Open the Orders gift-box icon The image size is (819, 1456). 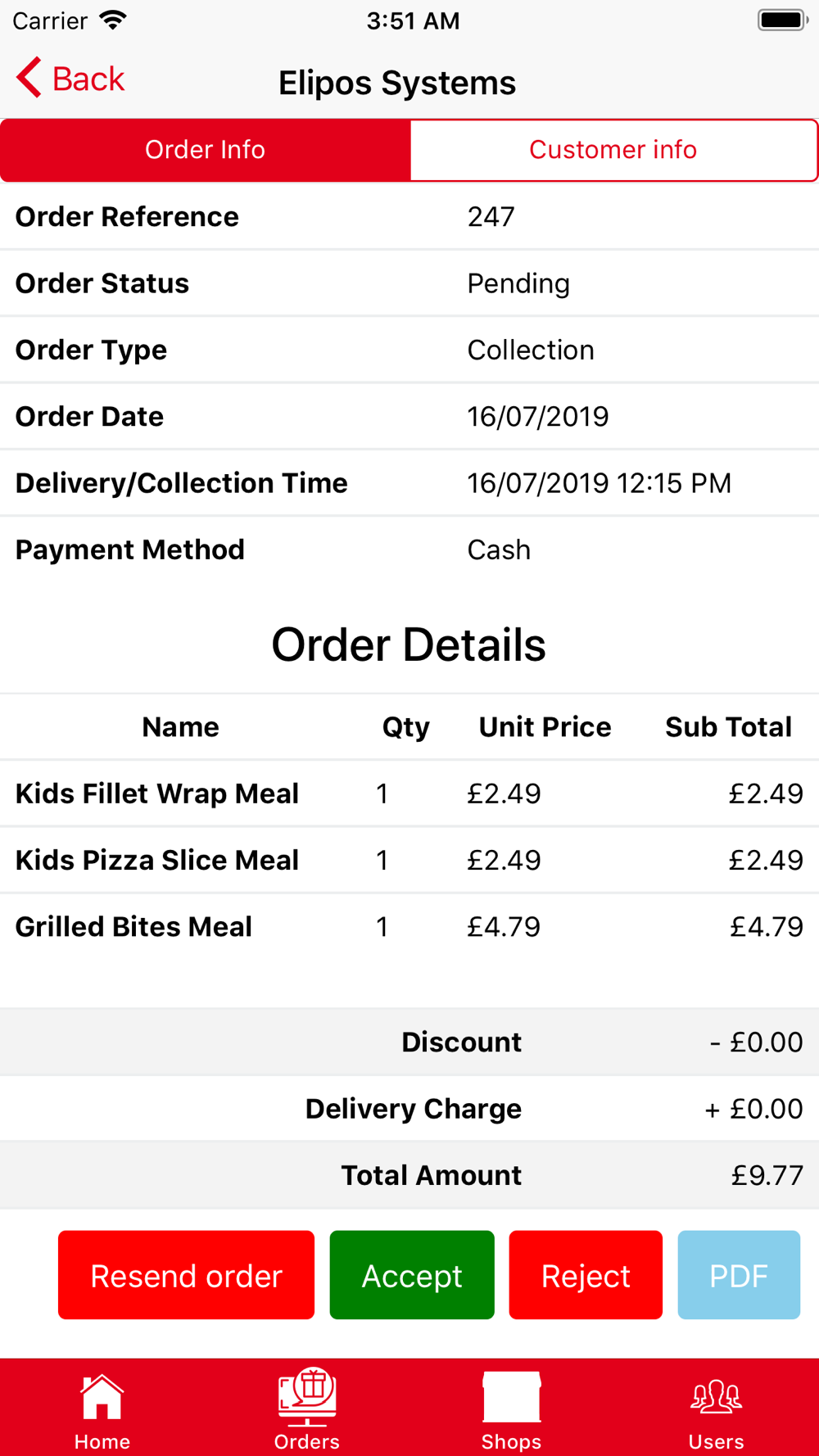307,1395
